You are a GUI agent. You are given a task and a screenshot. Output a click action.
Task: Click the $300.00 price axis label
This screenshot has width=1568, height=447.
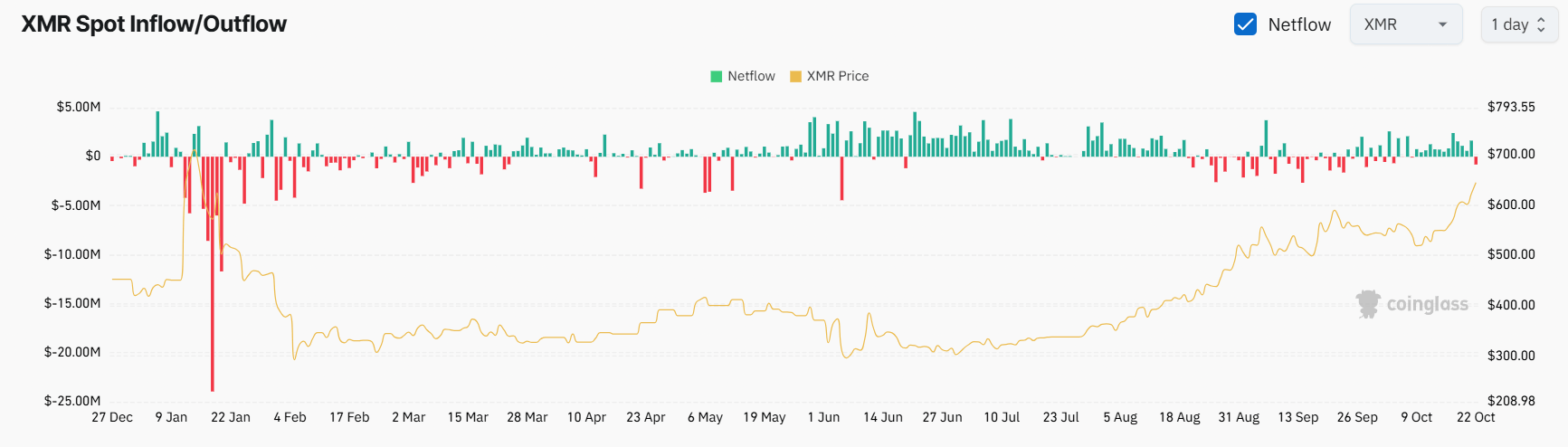tap(1511, 356)
